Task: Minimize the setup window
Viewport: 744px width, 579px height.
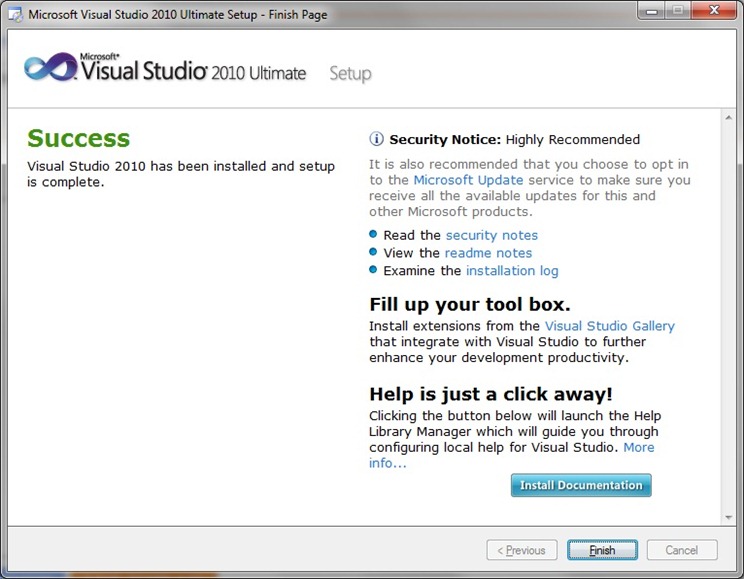Action: [x=651, y=10]
